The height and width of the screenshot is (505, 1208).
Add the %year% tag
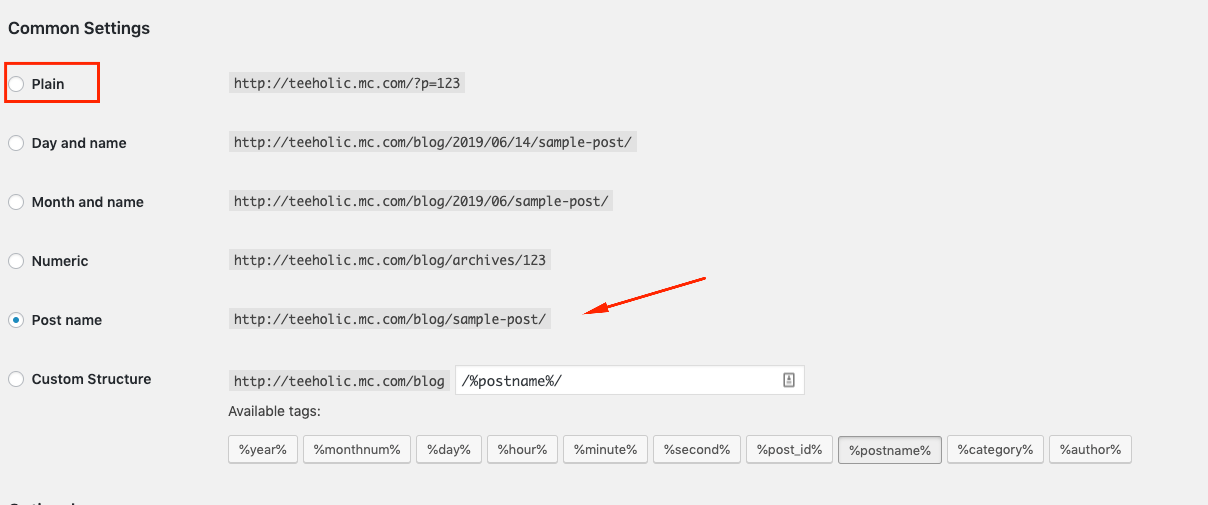(263, 450)
